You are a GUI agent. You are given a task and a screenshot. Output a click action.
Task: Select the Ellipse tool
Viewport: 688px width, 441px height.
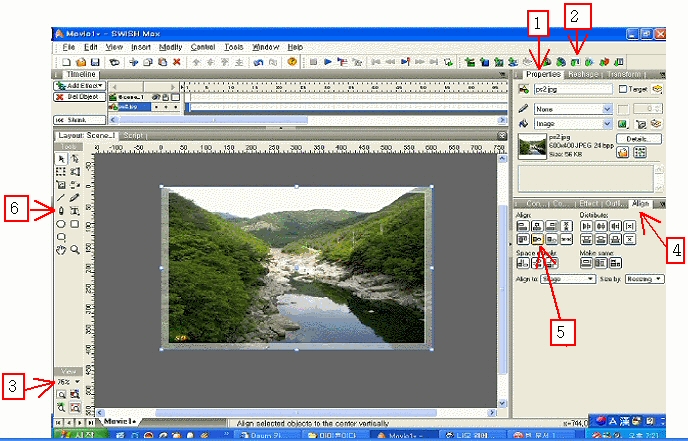coord(61,224)
